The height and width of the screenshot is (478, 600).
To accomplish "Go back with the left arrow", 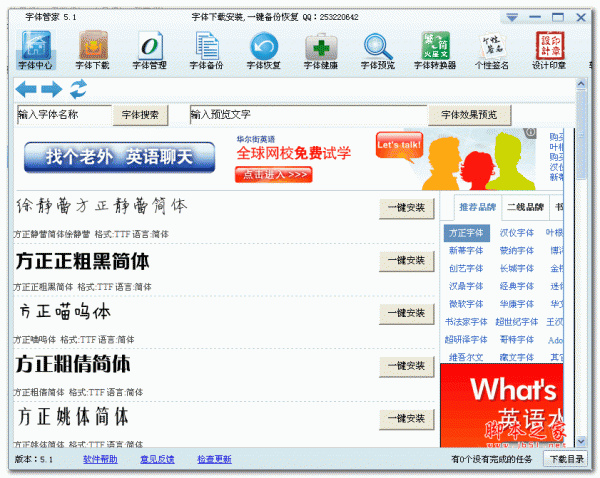I will (x=26, y=89).
